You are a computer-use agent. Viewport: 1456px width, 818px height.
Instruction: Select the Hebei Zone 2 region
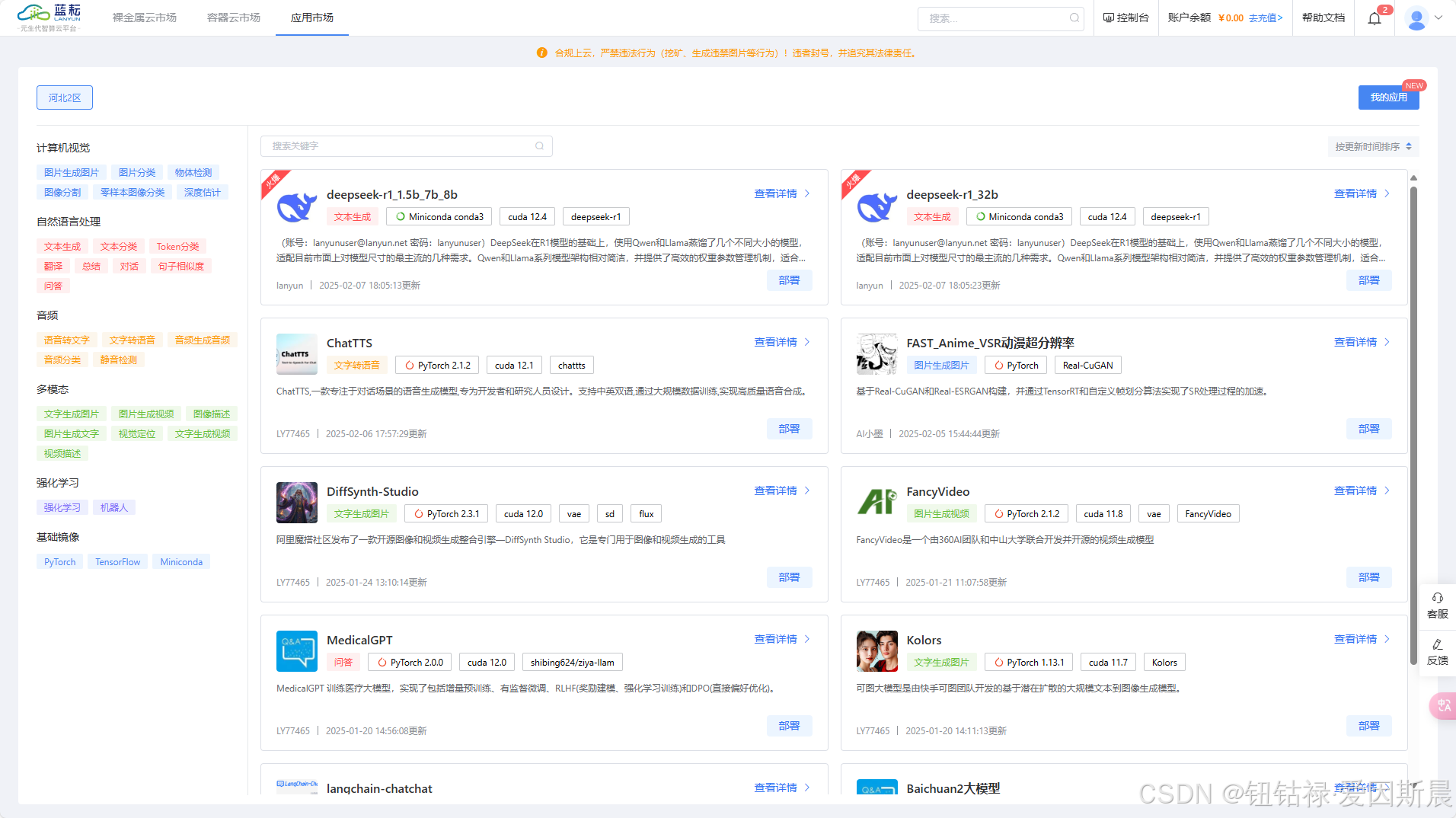(65, 97)
